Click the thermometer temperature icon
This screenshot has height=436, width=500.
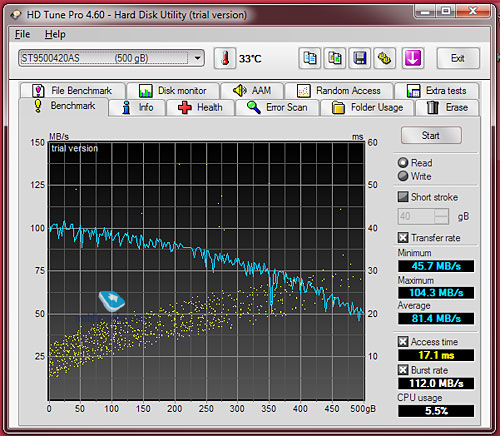[225, 58]
